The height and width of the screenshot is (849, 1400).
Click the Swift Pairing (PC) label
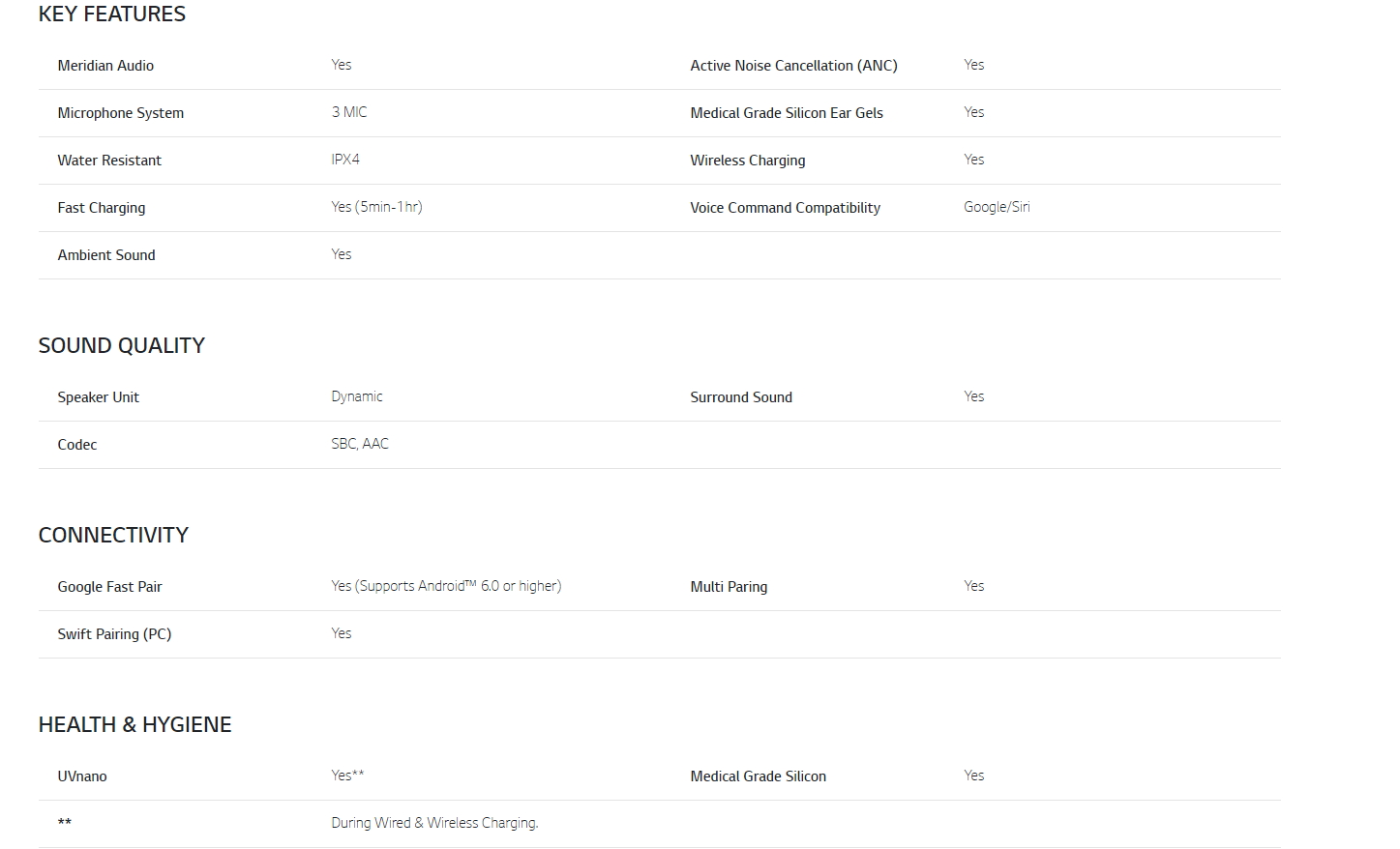point(114,634)
